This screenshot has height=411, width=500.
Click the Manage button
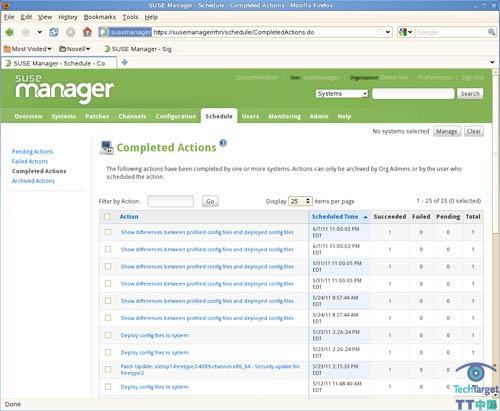447,131
